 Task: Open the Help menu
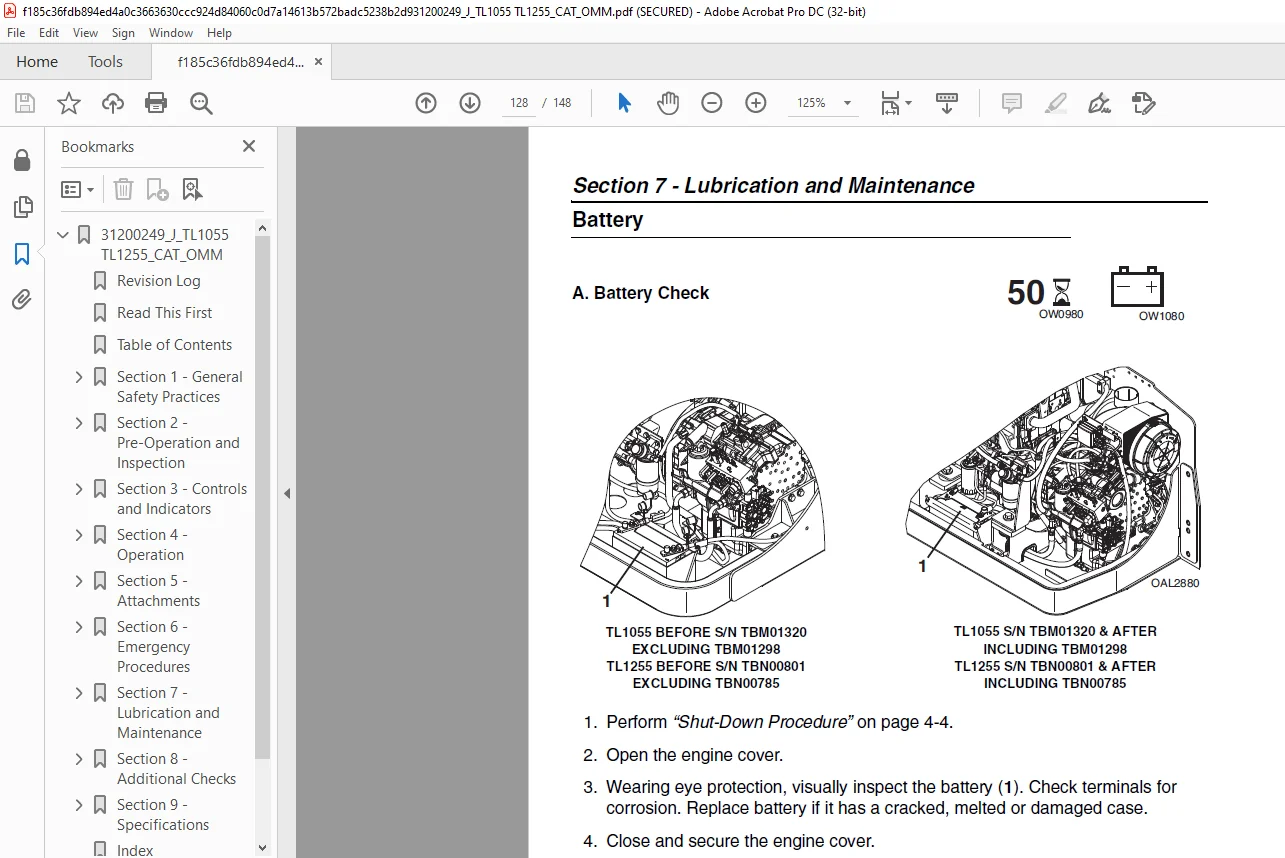(219, 33)
